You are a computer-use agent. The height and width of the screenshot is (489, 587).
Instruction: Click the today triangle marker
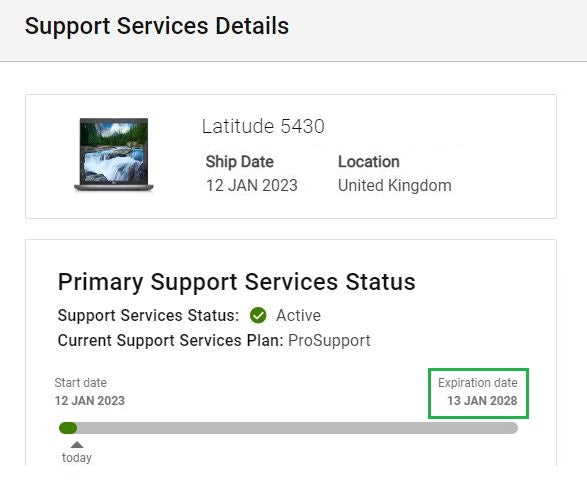click(x=77, y=444)
